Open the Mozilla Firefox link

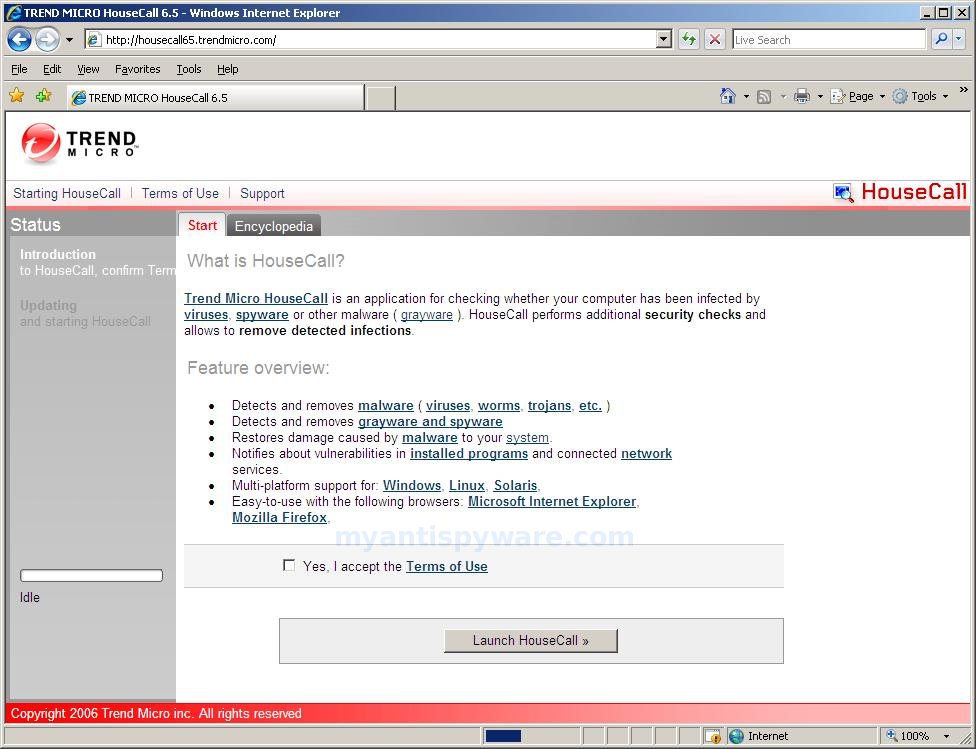279,517
